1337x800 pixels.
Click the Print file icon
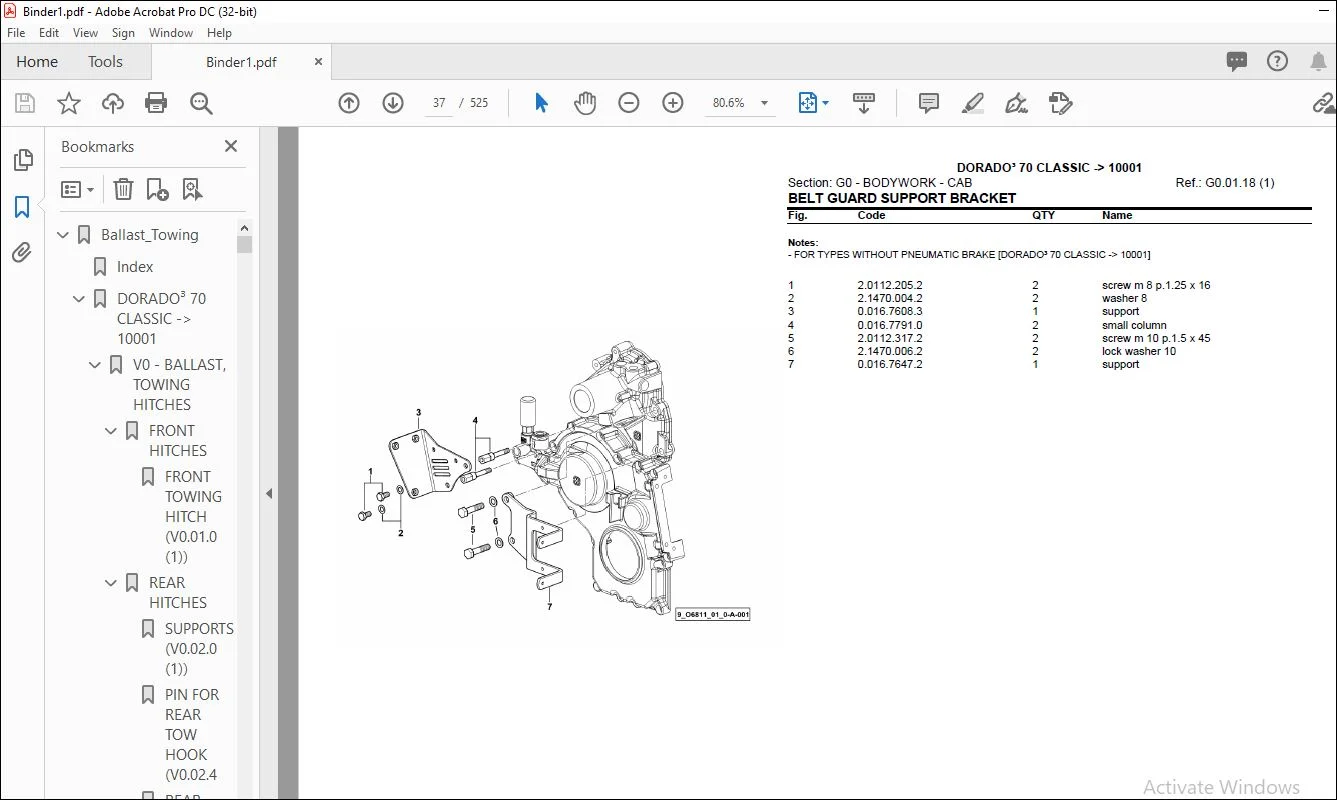point(156,103)
